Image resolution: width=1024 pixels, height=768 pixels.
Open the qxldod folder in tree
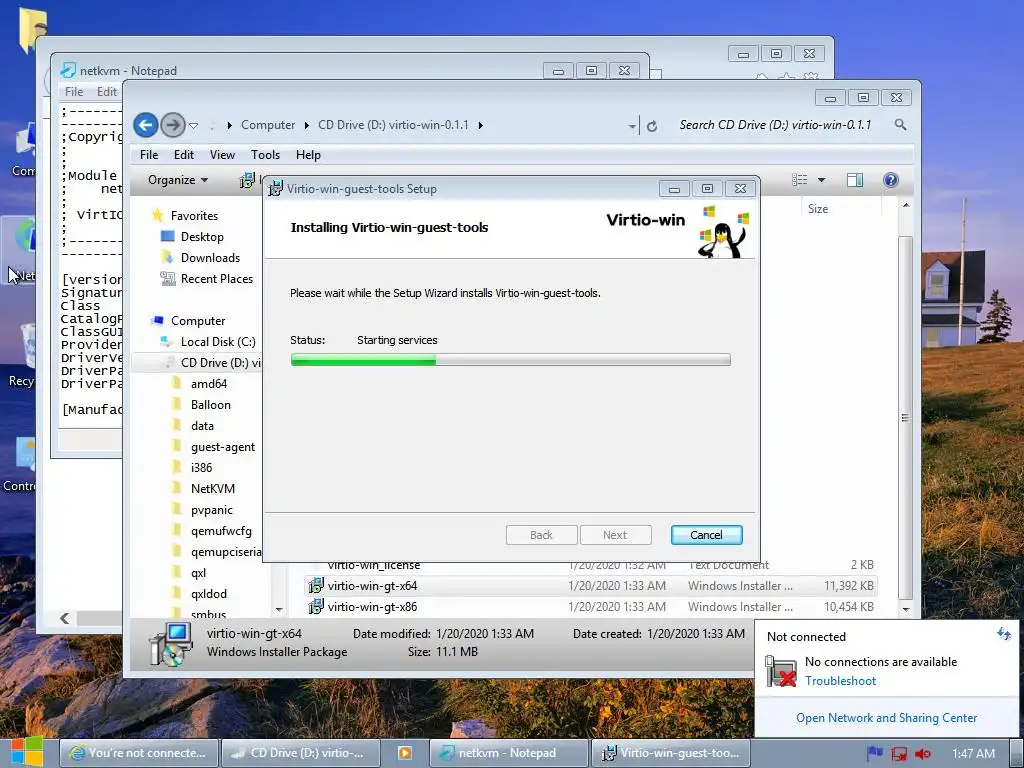[x=208, y=594]
